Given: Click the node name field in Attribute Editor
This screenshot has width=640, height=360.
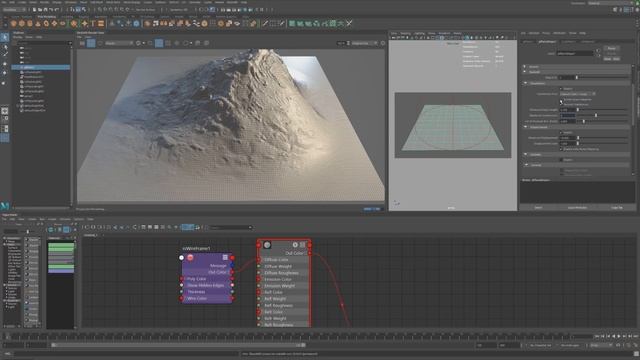Looking at the screenshot, I should point(575,53).
